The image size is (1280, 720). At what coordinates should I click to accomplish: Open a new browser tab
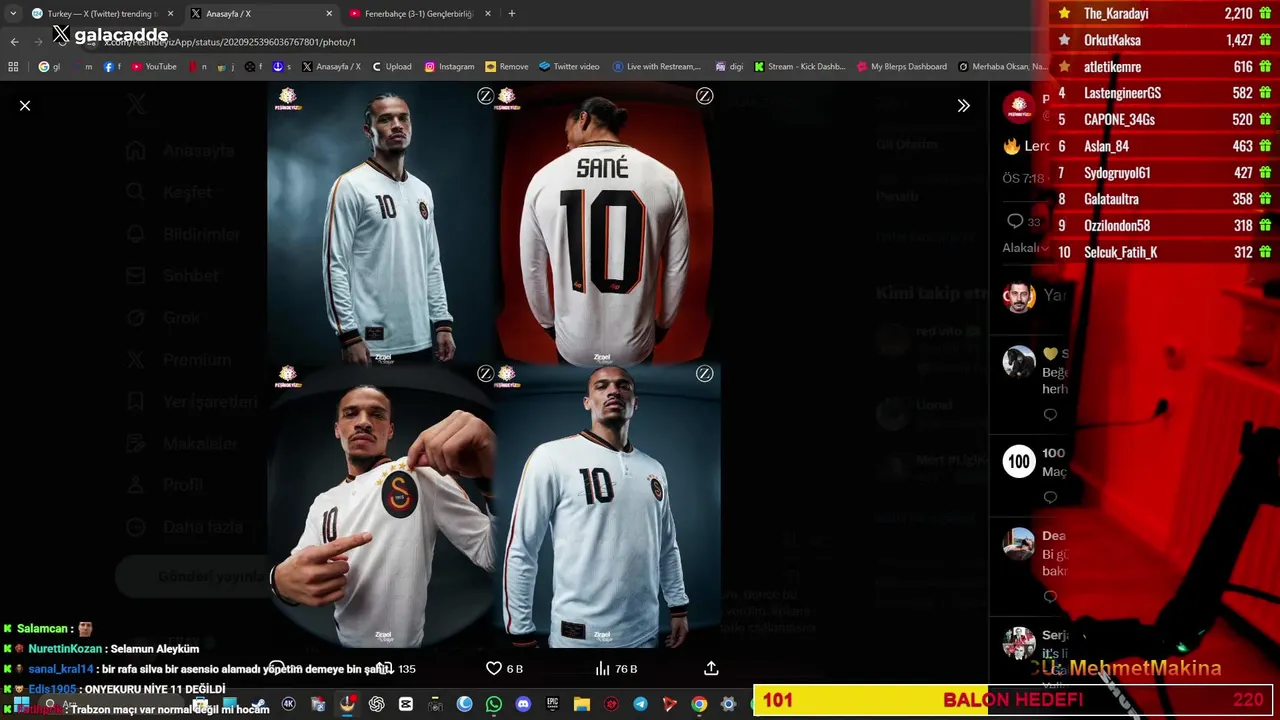[512, 14]
